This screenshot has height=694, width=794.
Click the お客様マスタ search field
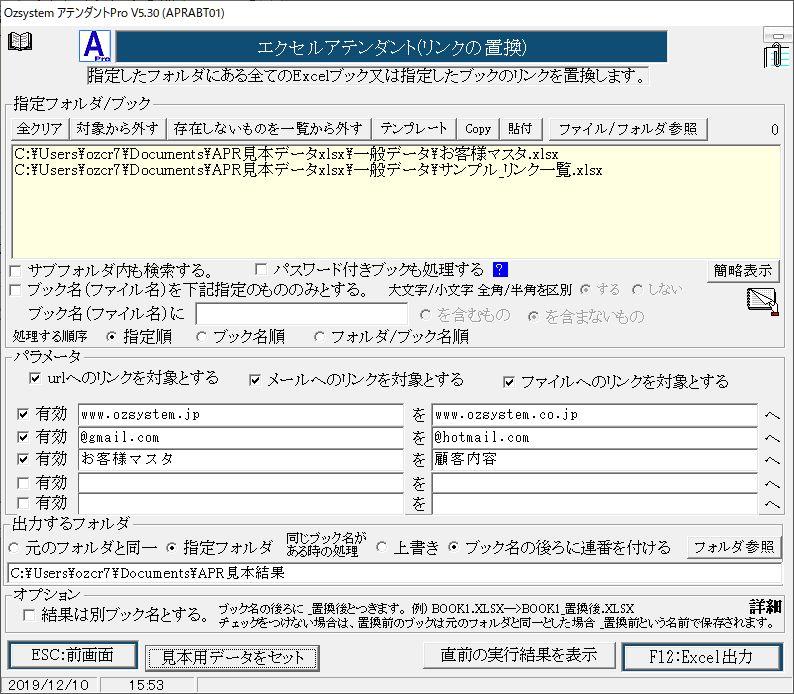point(241,459)
